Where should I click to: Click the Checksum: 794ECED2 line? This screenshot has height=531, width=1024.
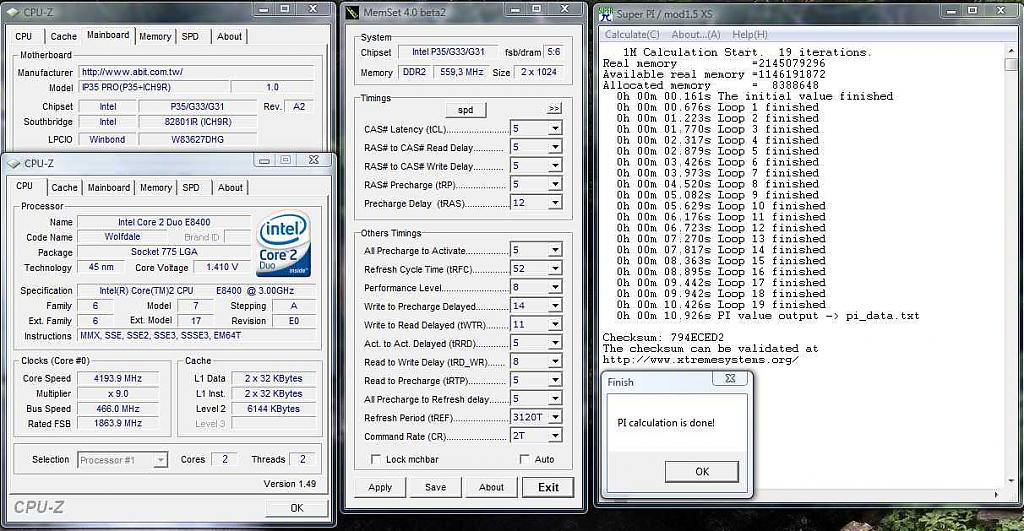pos(663,338)
